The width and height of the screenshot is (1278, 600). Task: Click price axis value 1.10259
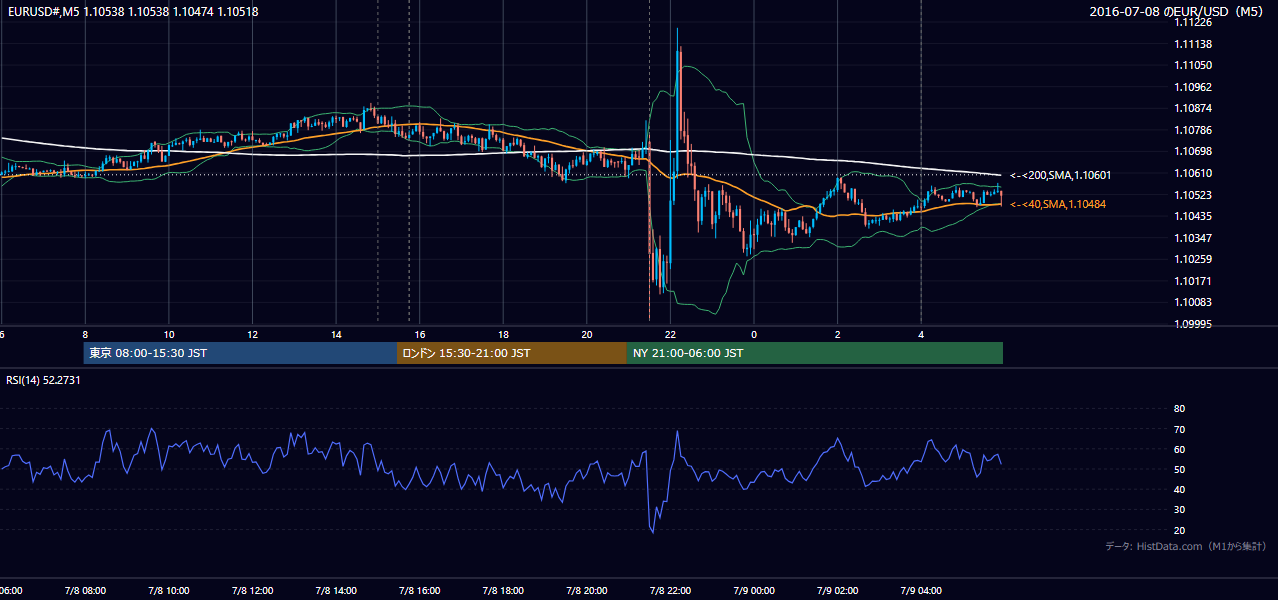[x=1195, y=259]
